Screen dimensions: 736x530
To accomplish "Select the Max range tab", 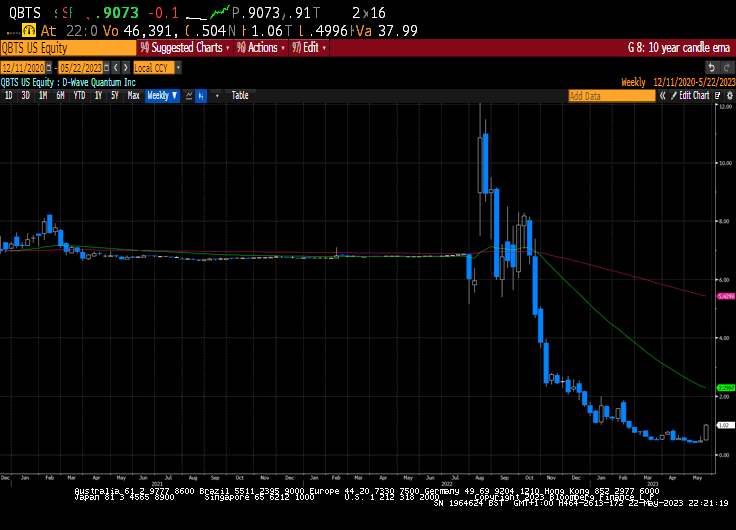I will point(134,96).
